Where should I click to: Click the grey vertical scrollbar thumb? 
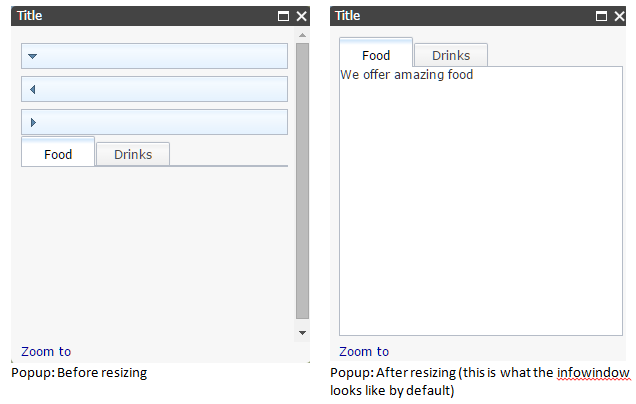click(x=302, y=180)
